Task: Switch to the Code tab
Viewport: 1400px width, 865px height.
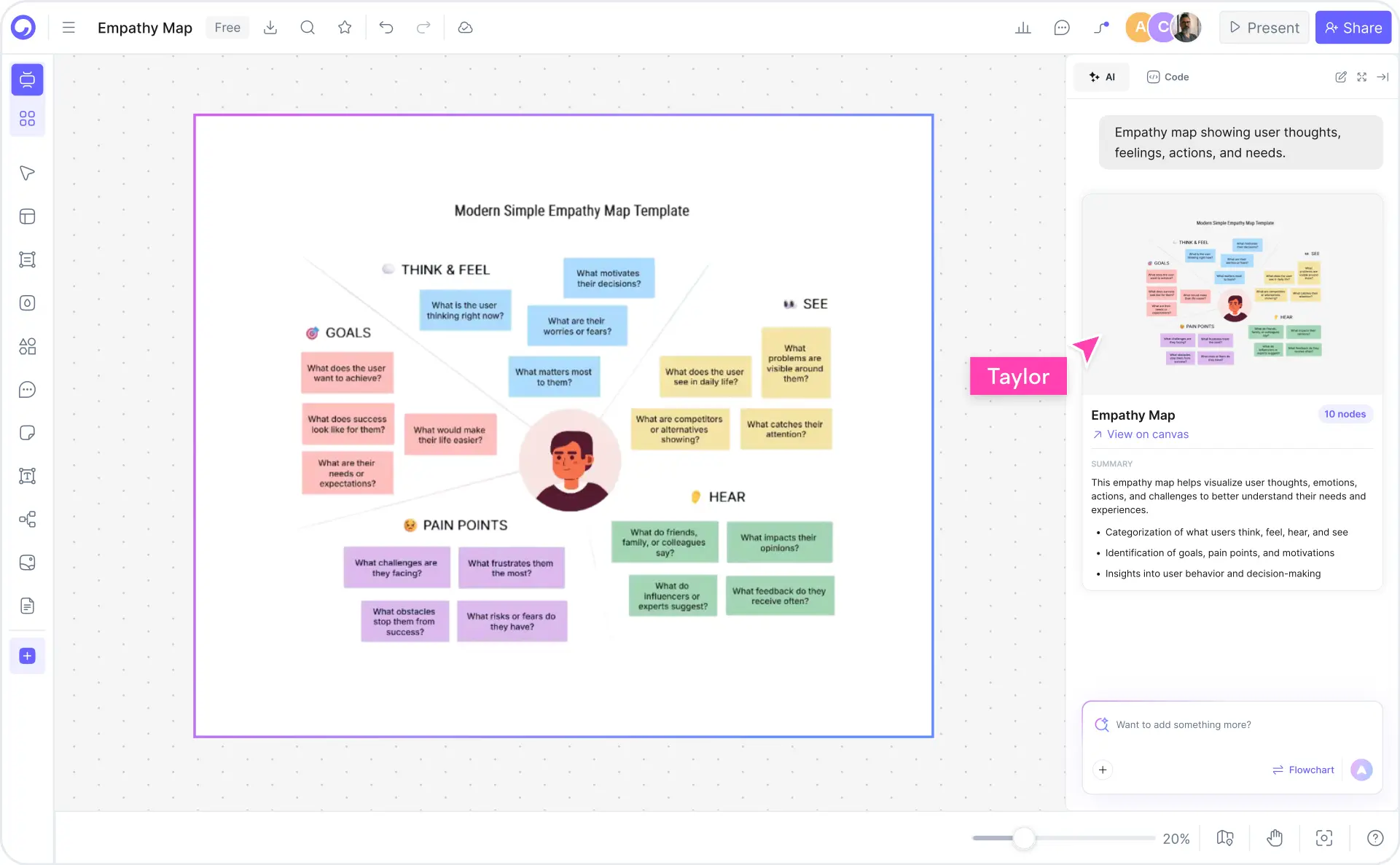Action: [x=1168, y=77]
